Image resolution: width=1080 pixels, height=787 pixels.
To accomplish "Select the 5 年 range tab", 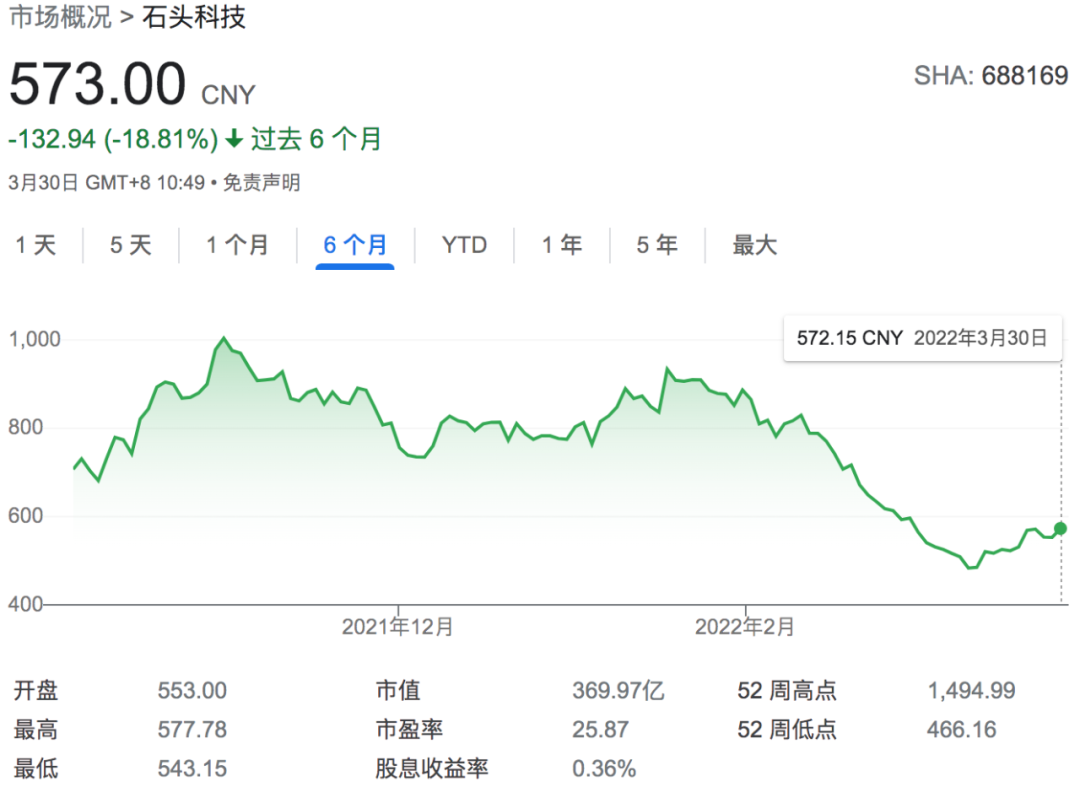I will [657, 244].
